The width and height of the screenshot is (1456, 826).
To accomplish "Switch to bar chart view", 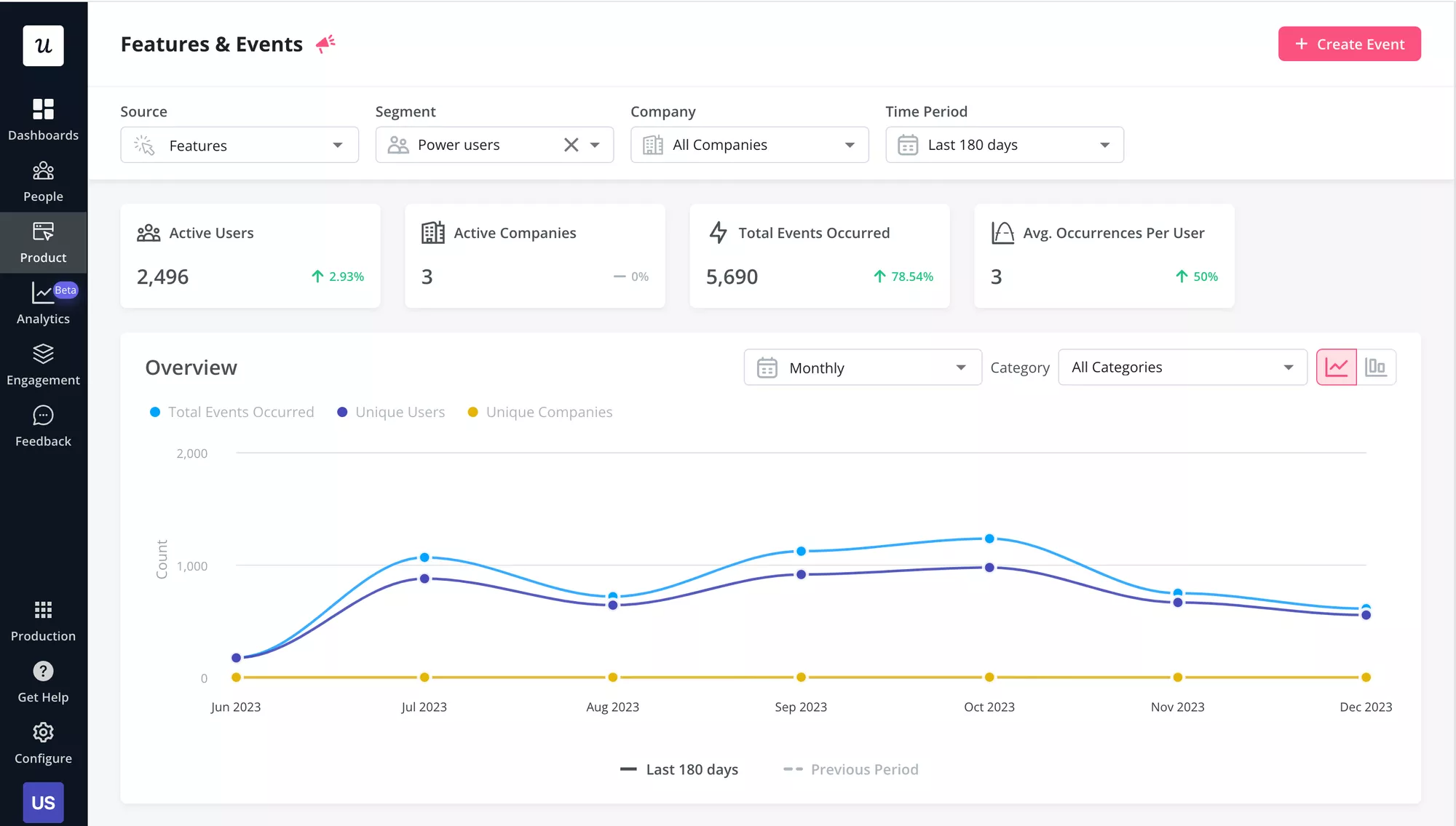I will coord(1375,368).
